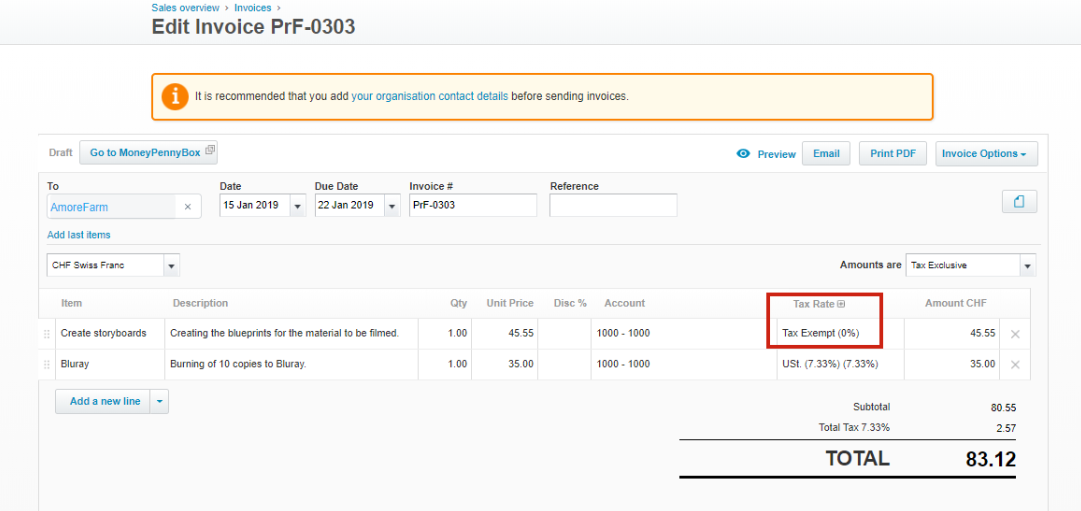This screenshot has height=511, width=1081.
Task: Click the Description column header
Action: (201, 303)
